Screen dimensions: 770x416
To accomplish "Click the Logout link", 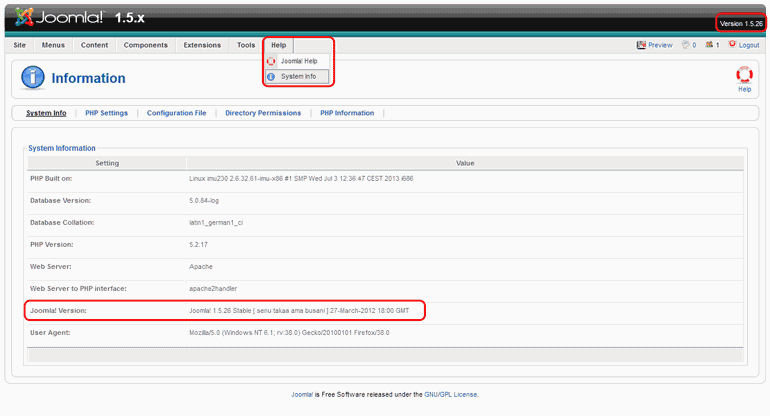I will [749, 45].
